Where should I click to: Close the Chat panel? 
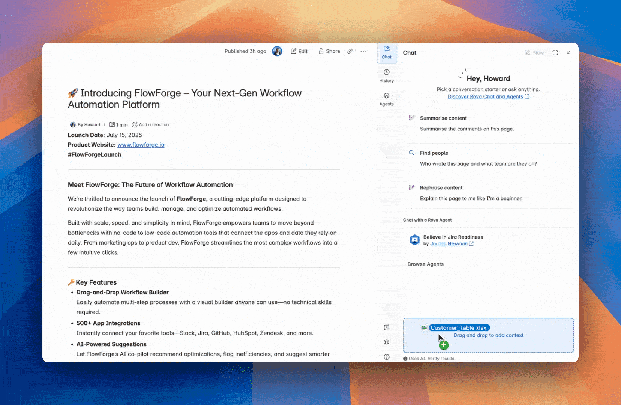[x=568, y=53]
